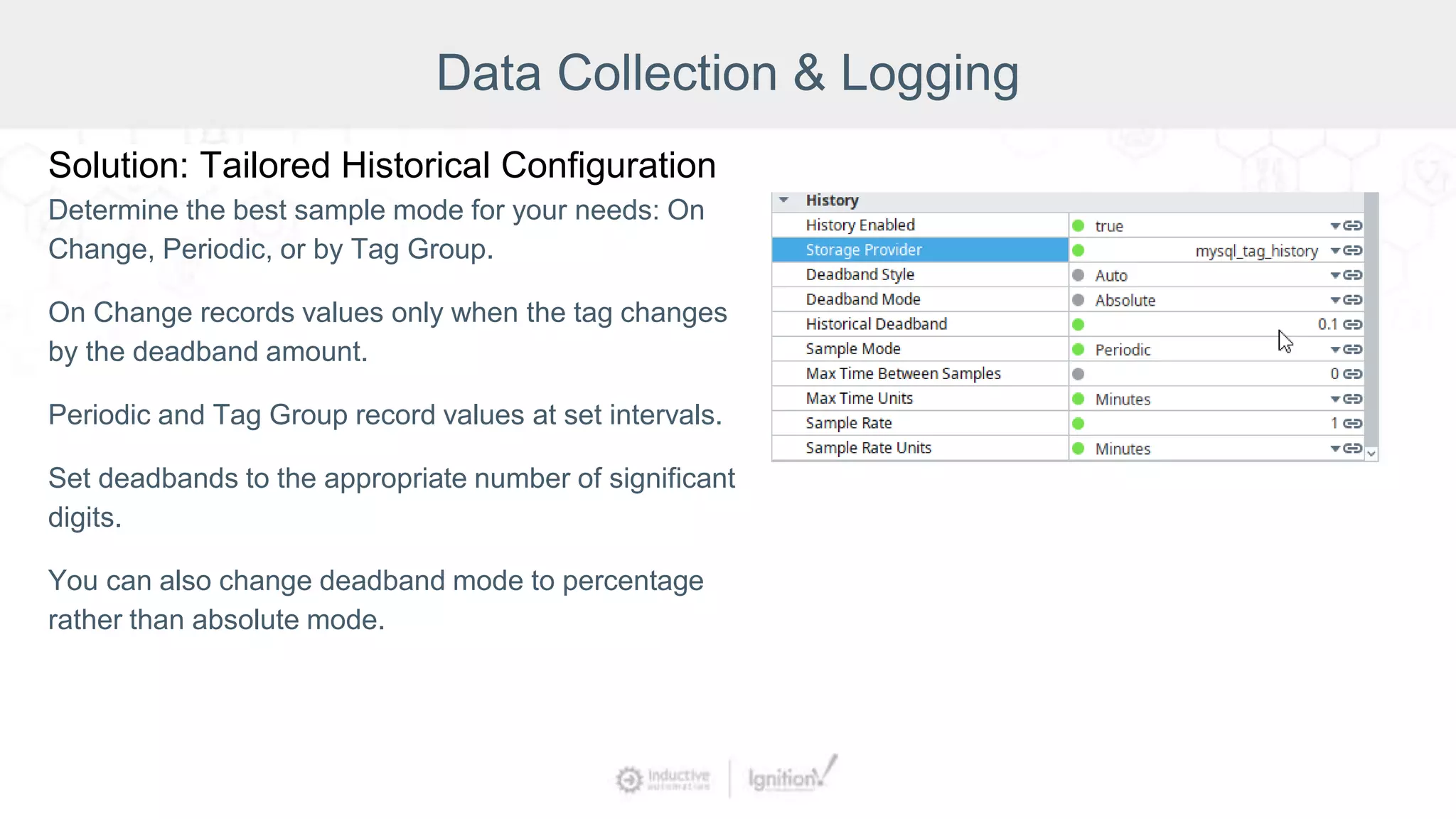Open the Sample Rate Units dropdown arrow

coord(1335,449)
